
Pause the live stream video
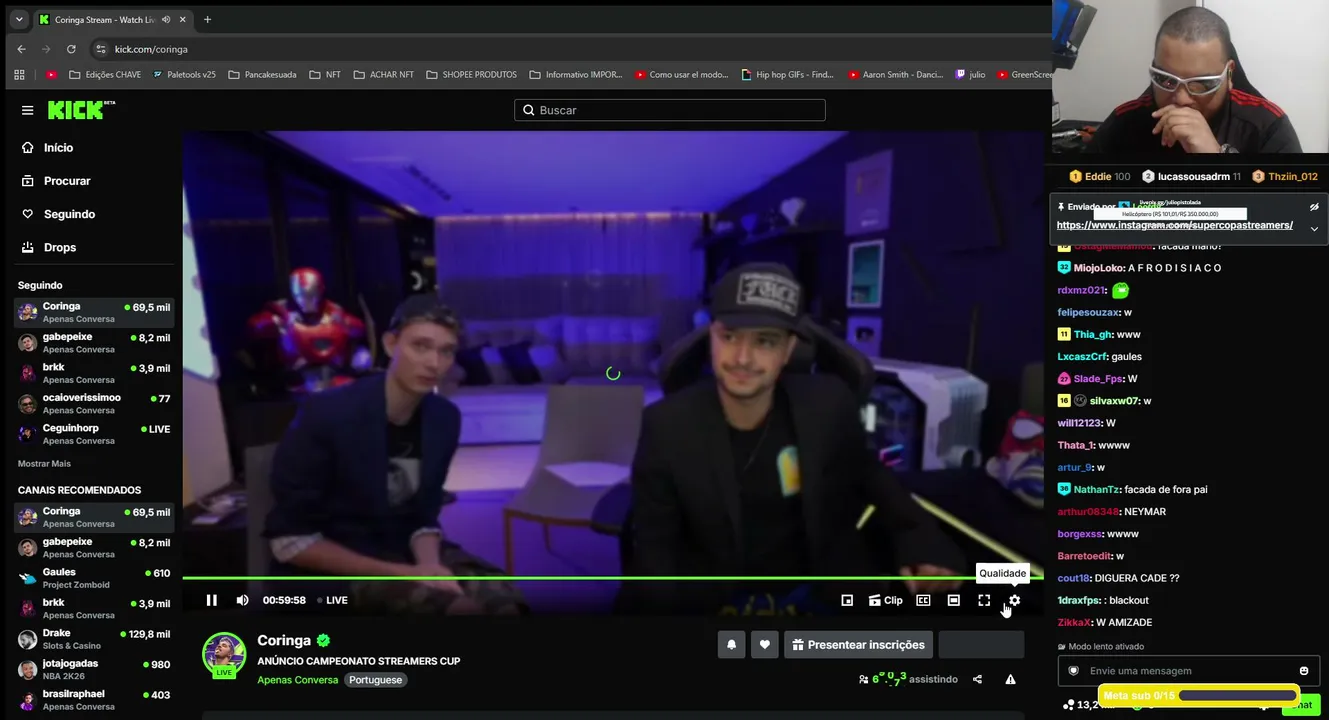[211, 600]
